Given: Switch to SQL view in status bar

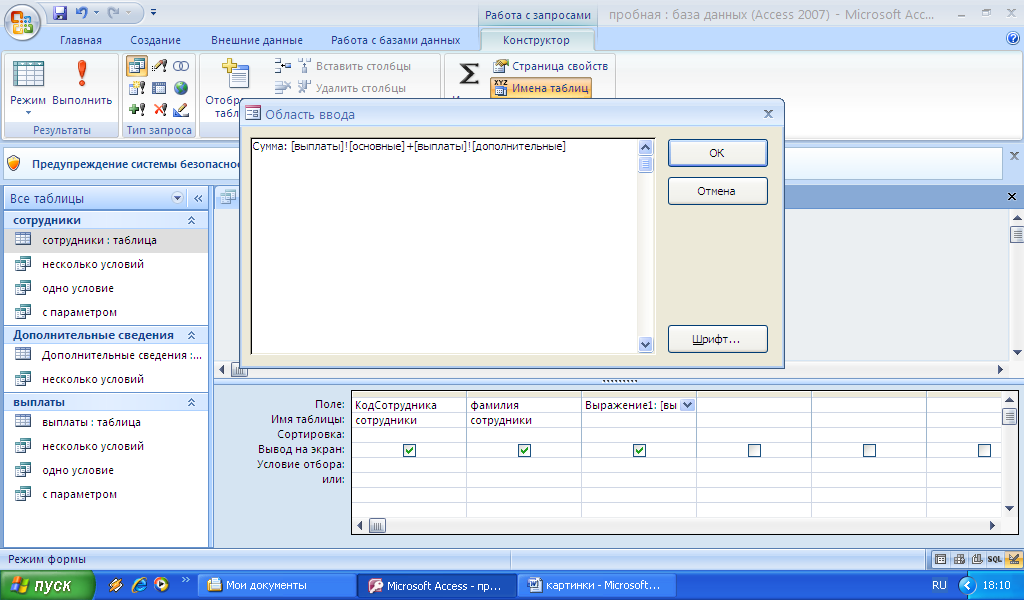Looking at the screenshot, I should (x=995, y=559).
